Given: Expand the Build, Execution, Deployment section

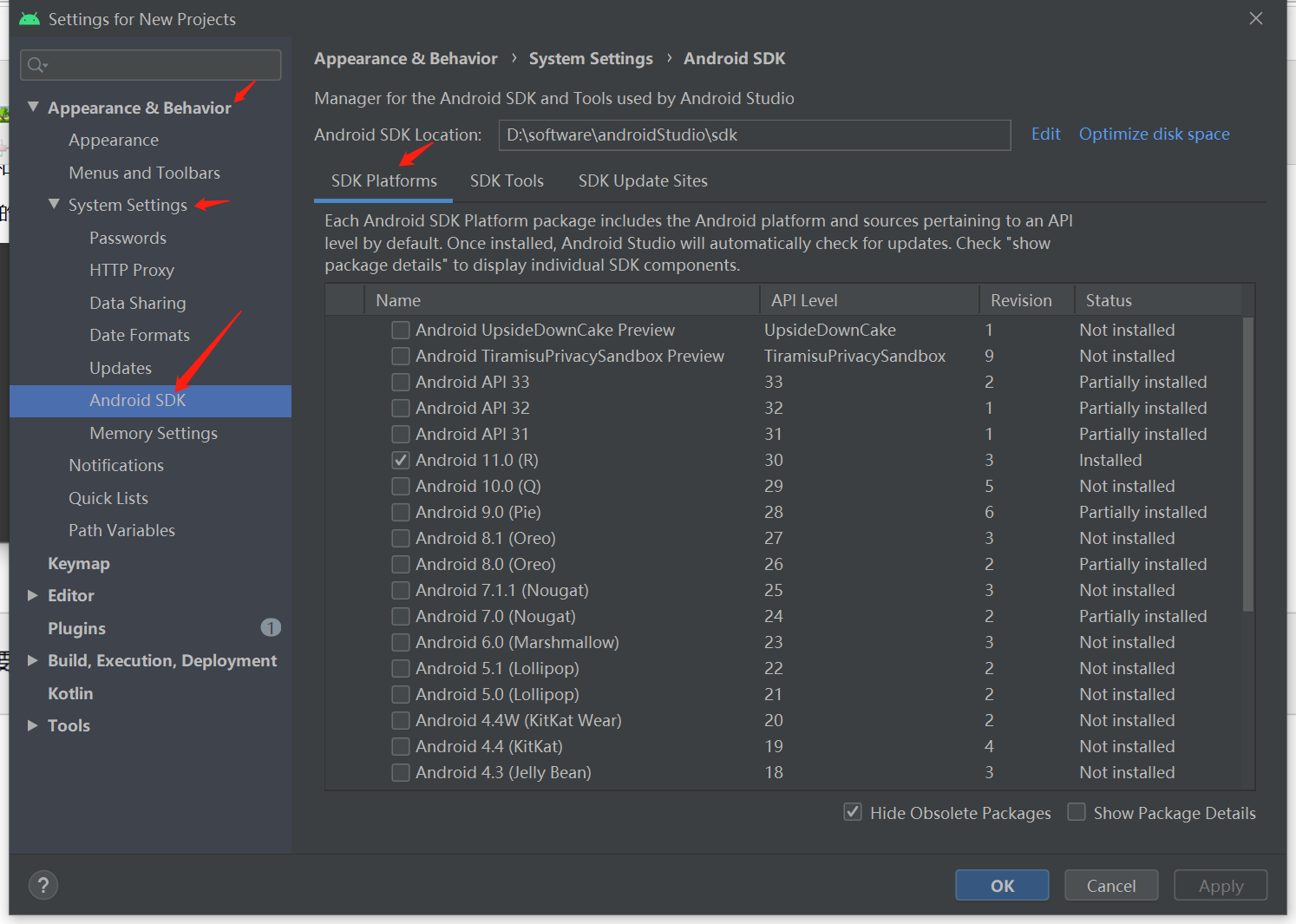Looking at the screenshot, I should coord(33,660).
